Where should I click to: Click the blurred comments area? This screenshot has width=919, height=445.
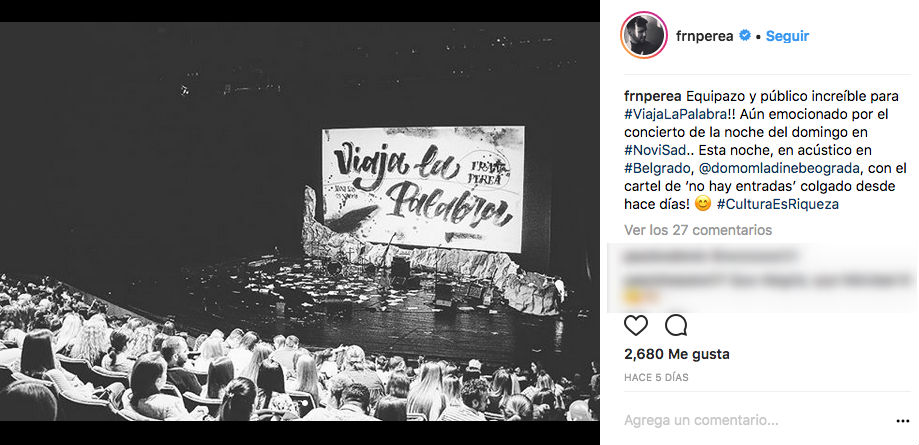pos(760,278)
